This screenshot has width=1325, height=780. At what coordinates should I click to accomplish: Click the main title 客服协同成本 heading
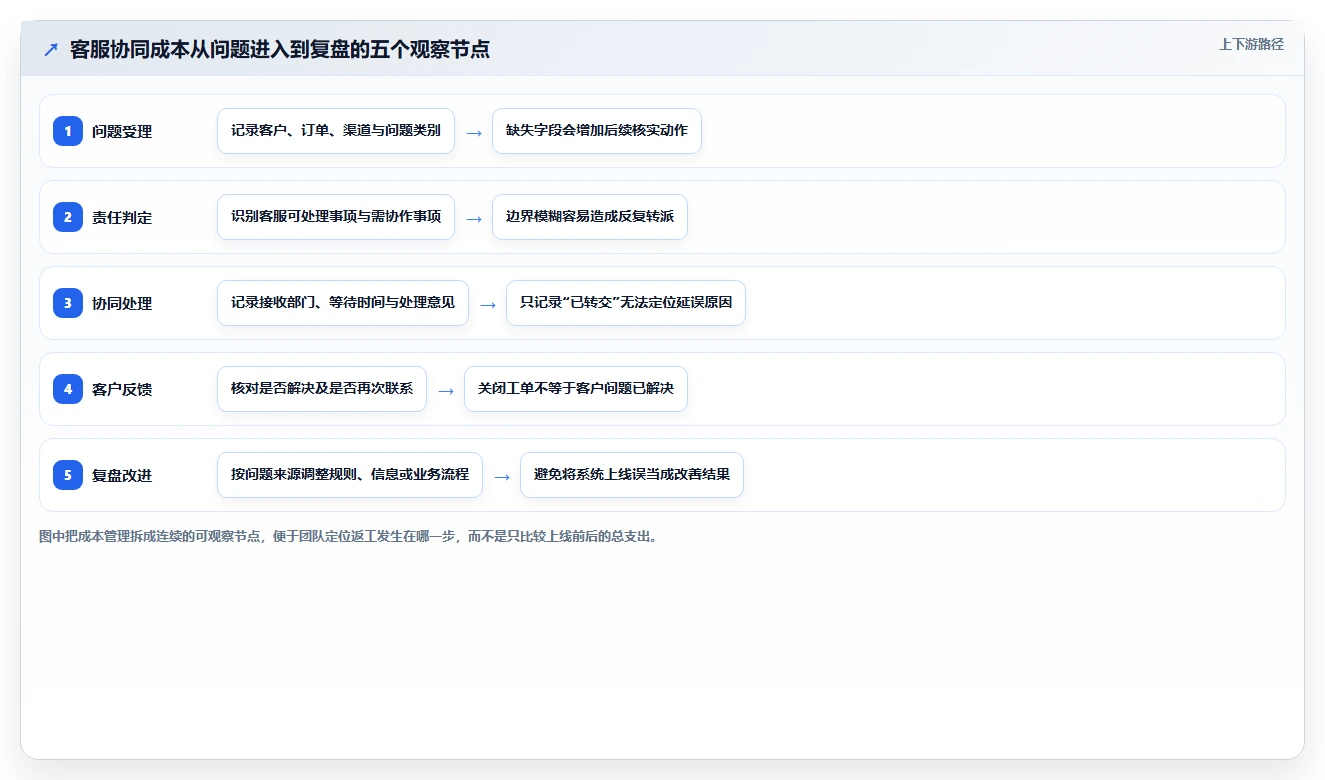coord(280,49)
